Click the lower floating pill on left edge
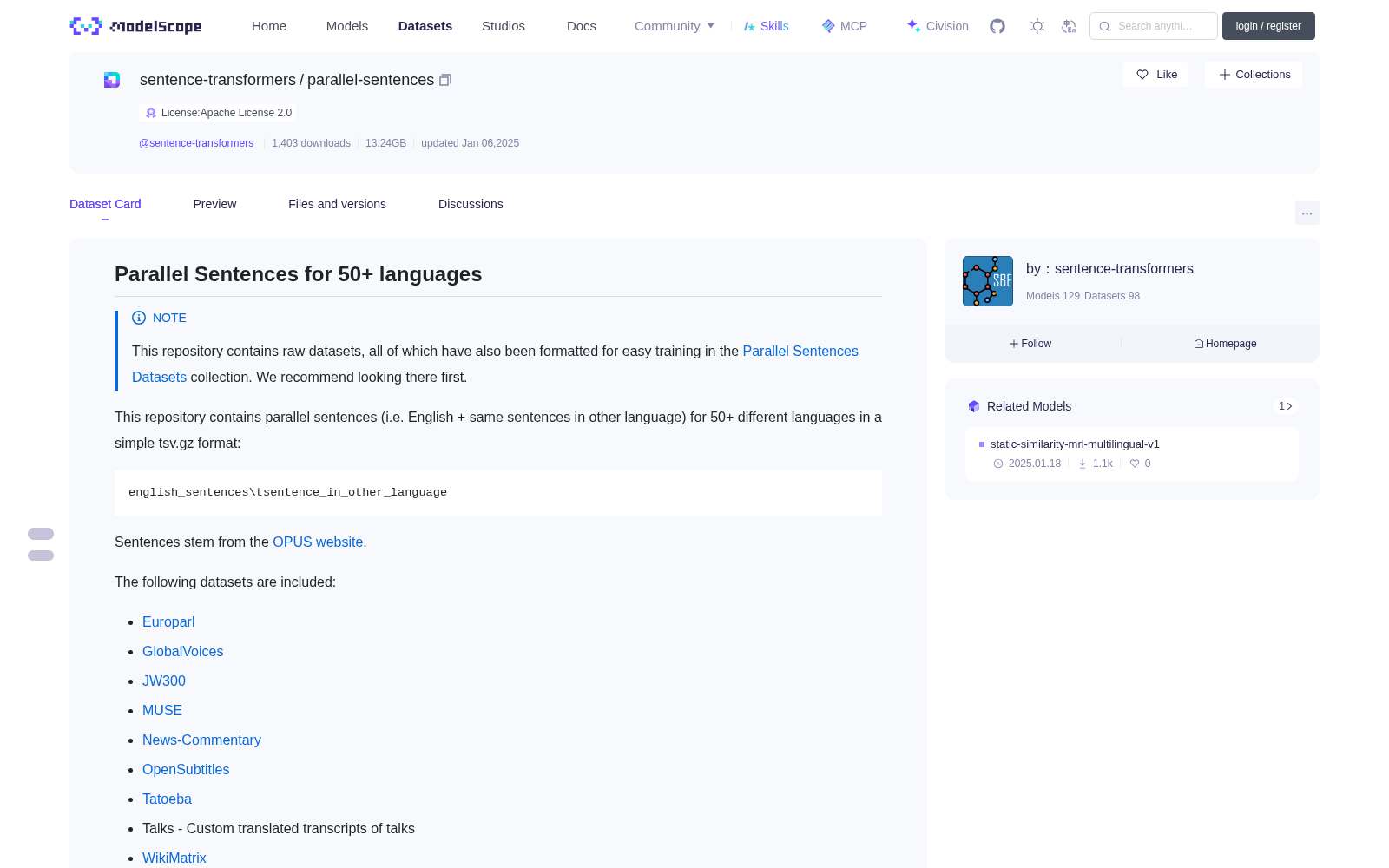This screenshot has height=868, width=1389. [x=41, y=556]
